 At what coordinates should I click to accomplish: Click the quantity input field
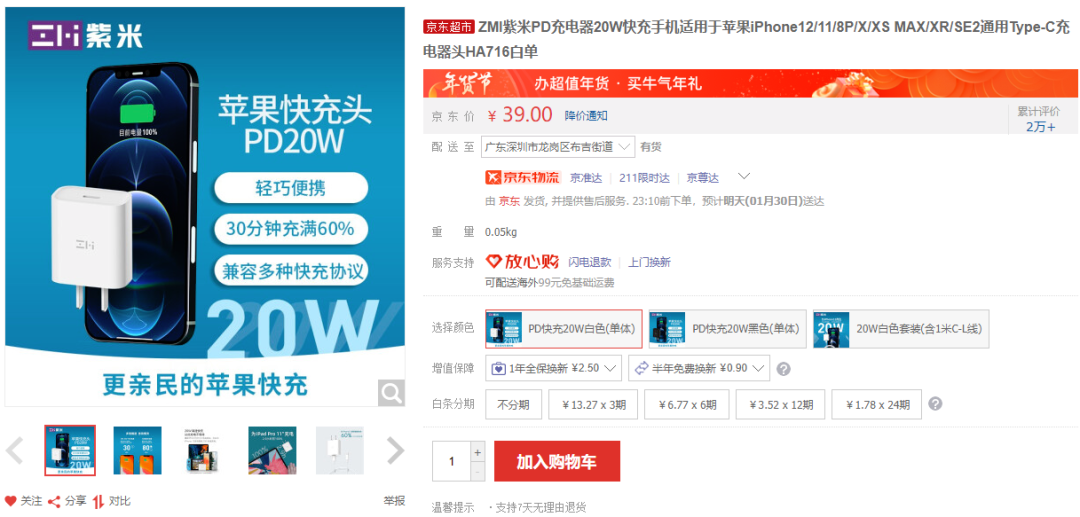click(451, 461)
